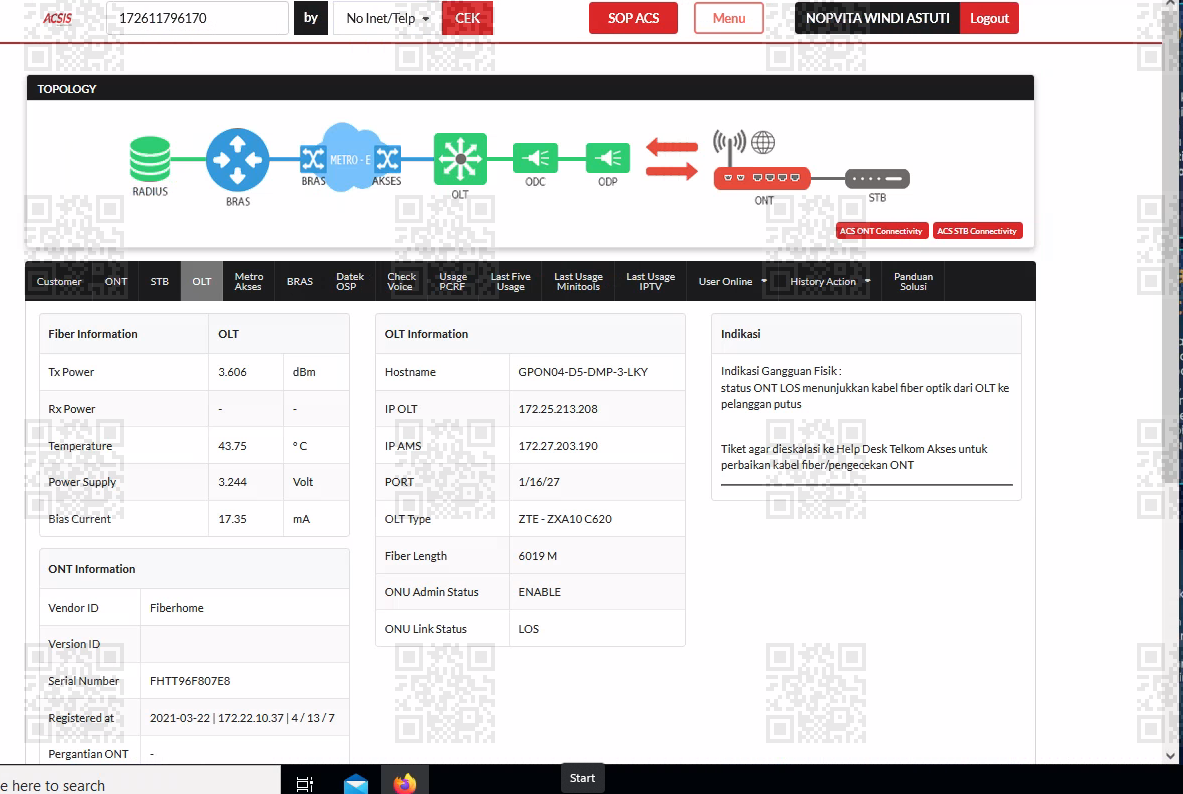Click the globe icon above ONT

point(763,142)
